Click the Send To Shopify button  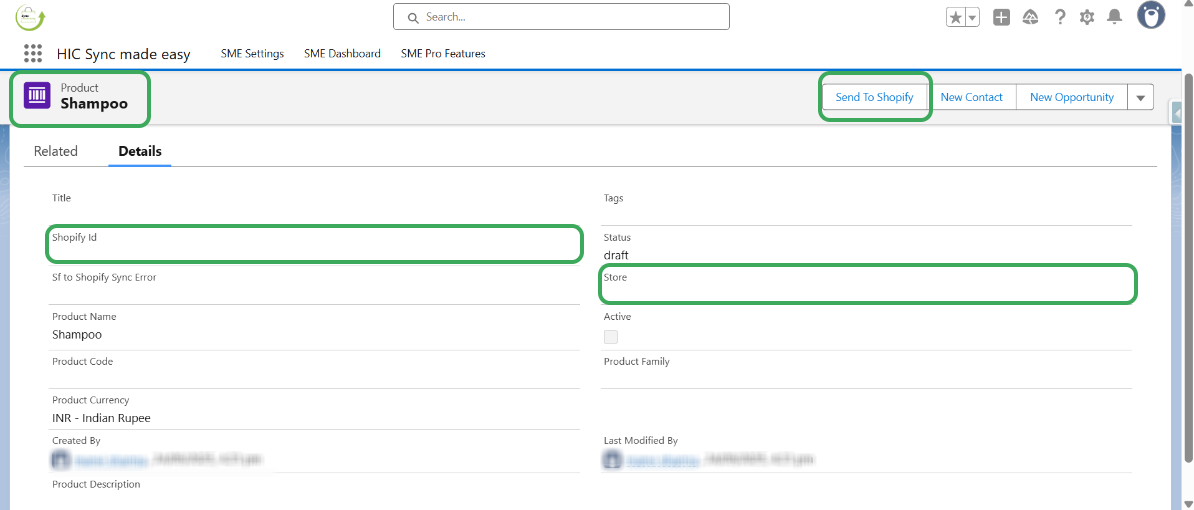pyautogui.click(x=874, y=97)
